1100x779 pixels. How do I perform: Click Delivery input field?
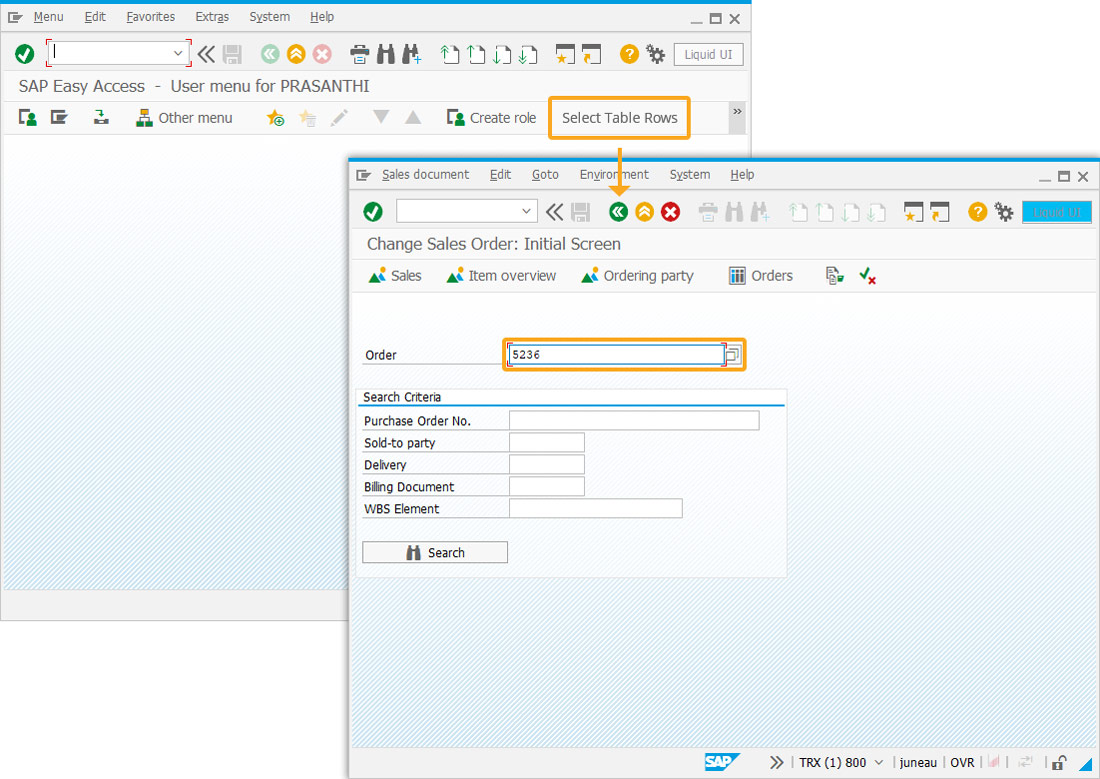point(546,464)
